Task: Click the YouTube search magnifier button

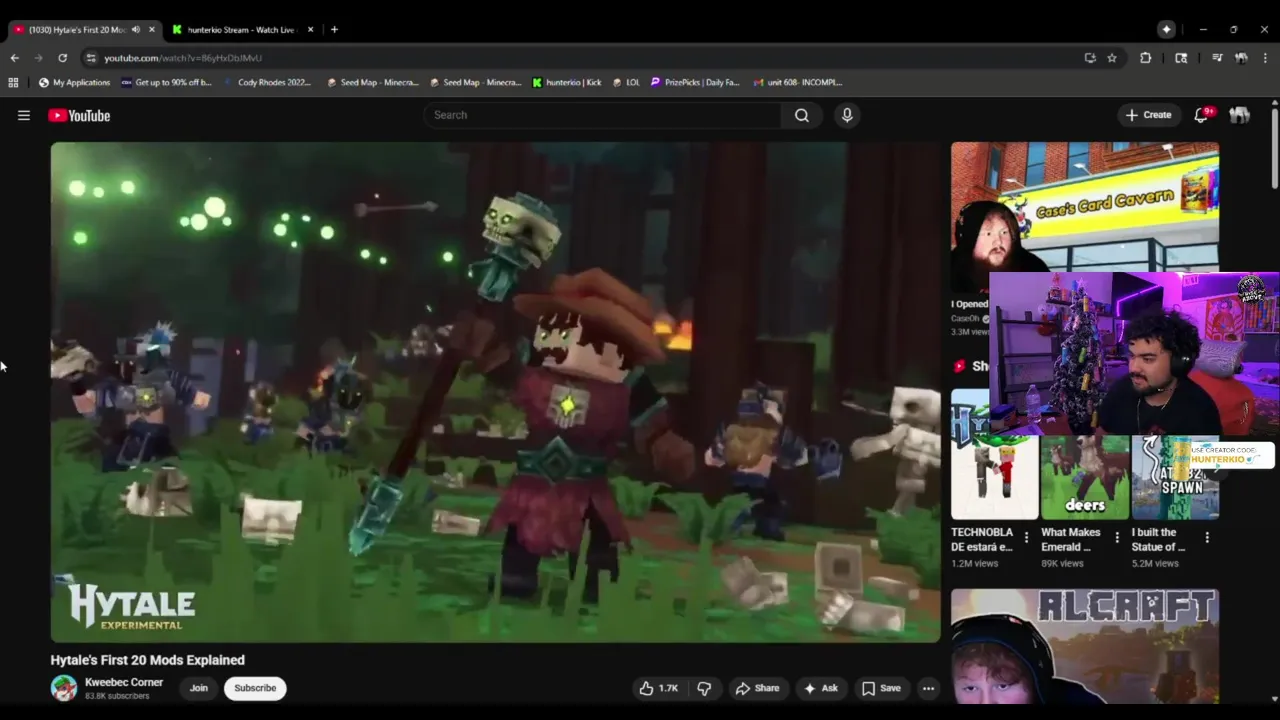Action: point(802,115)
